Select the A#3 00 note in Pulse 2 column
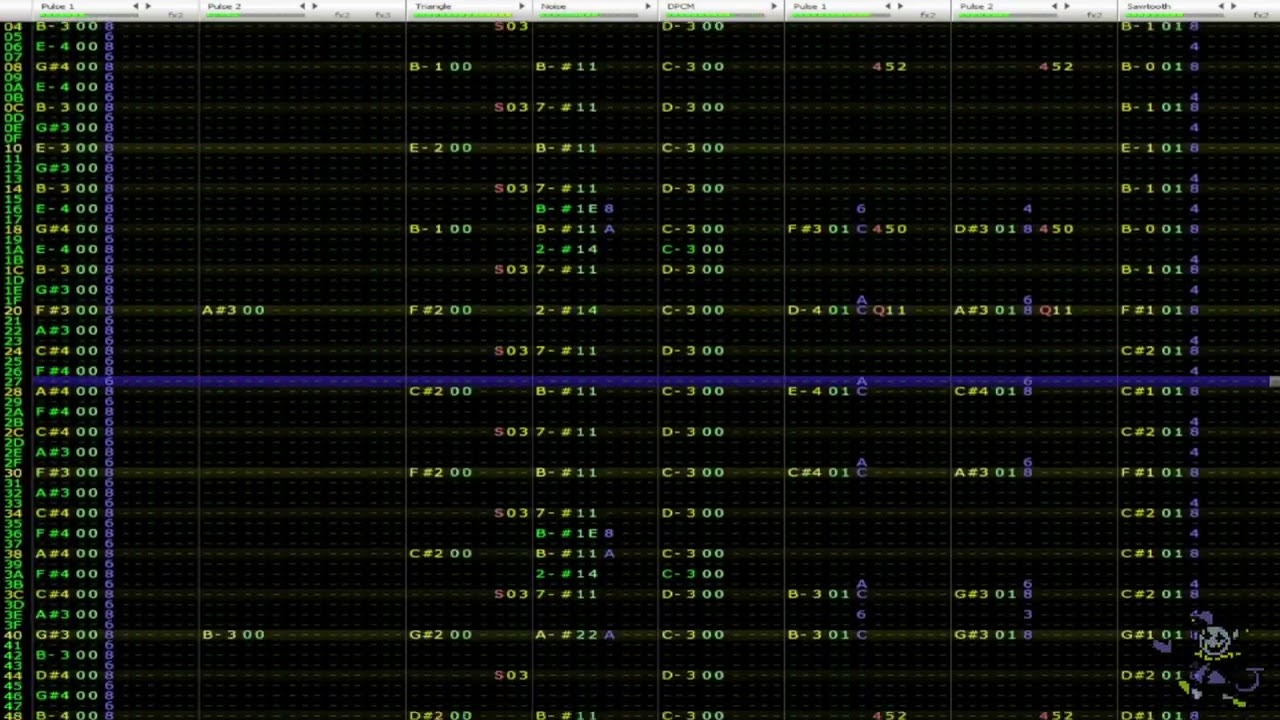The height and width of the screenshot is (720, 1280). tap(233, 310)
